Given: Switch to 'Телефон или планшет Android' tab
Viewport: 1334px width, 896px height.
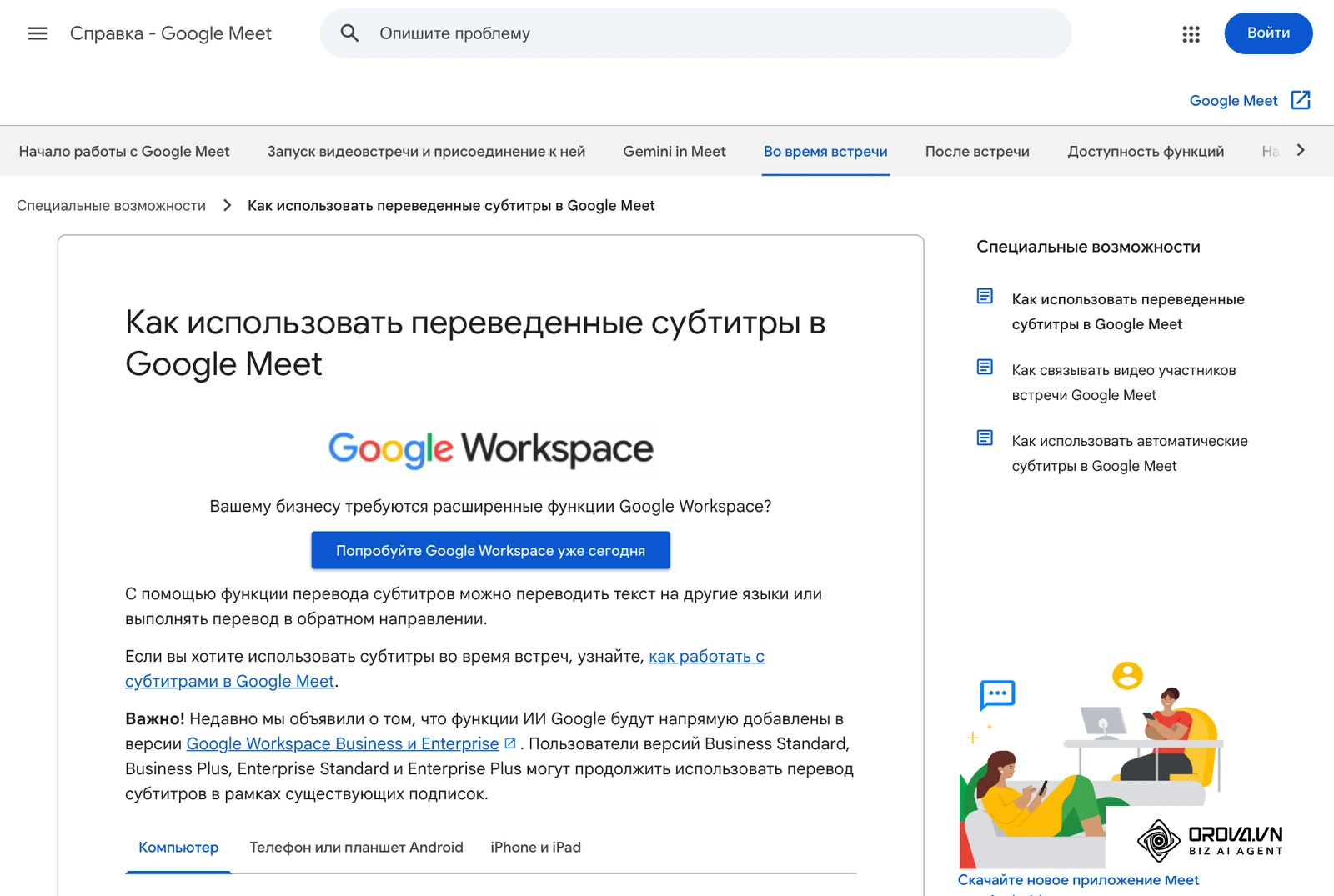Looking at the screenshot, I should pyautogui.click(x=356, y=848).
